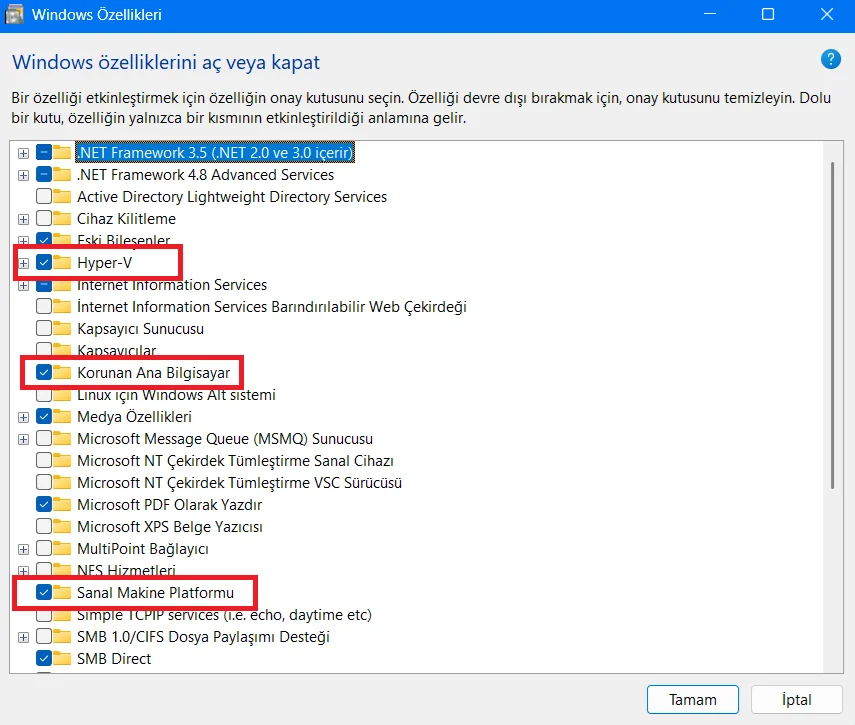This screenshot has width=855, height=725.
Task: Select Linux için Windows Alt sistemi row
Action: pos(176,395)
